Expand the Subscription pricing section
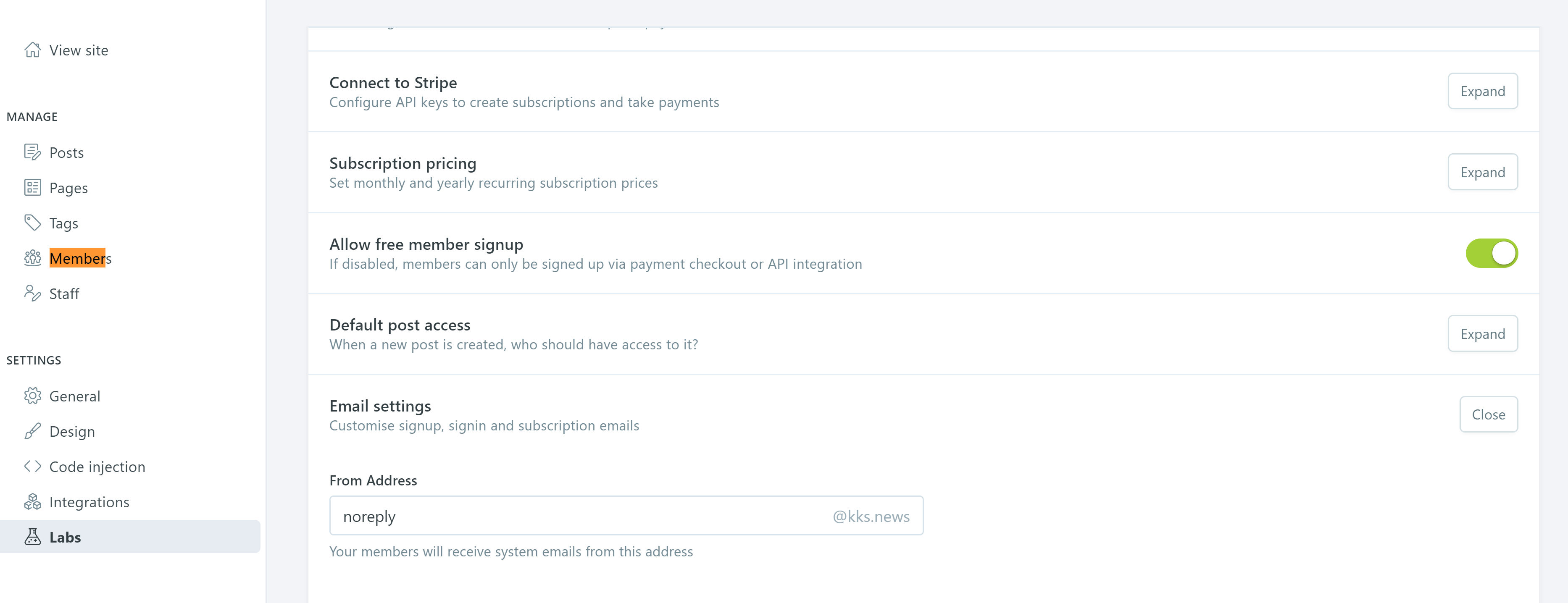This screenshot has height=603, width=1568. pyautogui.click(x=1482, y=172)
